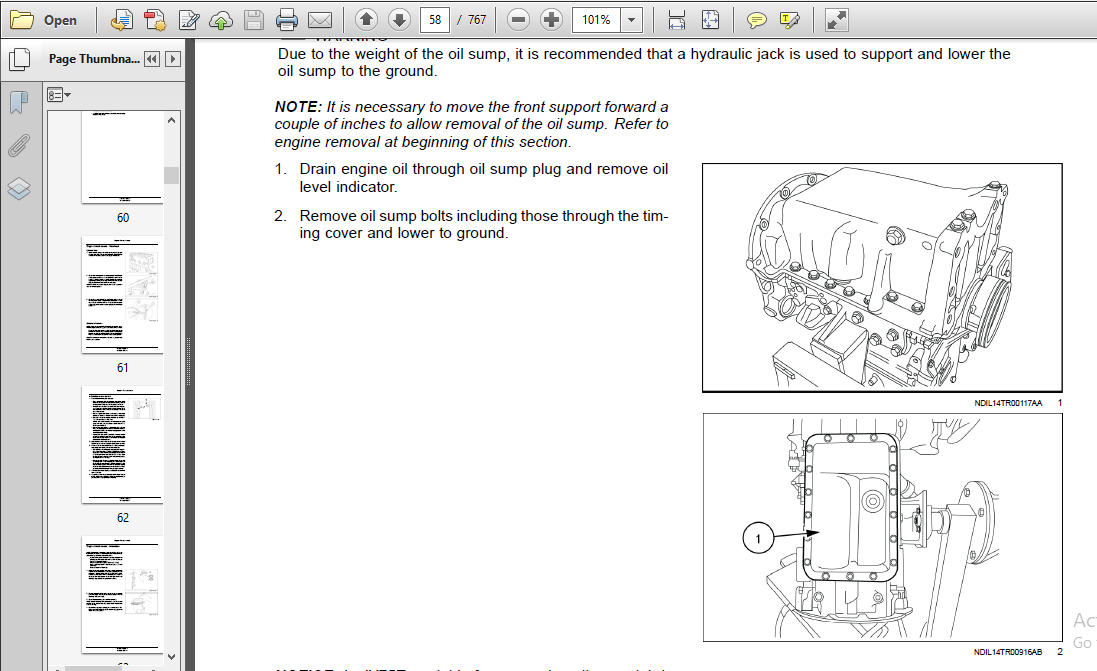The image size is (1097, 671).
Task: Go to next page down arrow
Action: [x=399, y=20]
